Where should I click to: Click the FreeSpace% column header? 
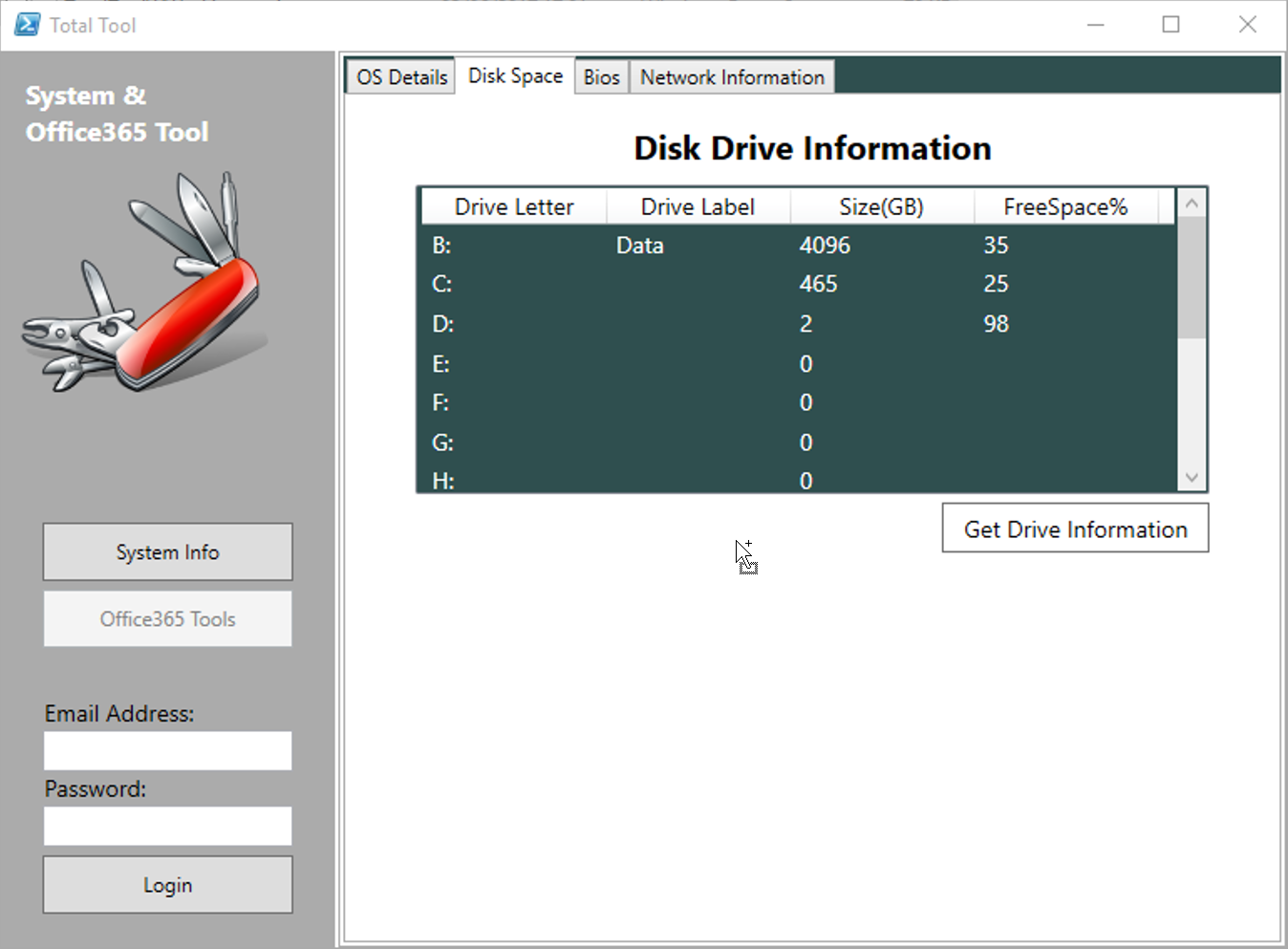(1065, 207)
